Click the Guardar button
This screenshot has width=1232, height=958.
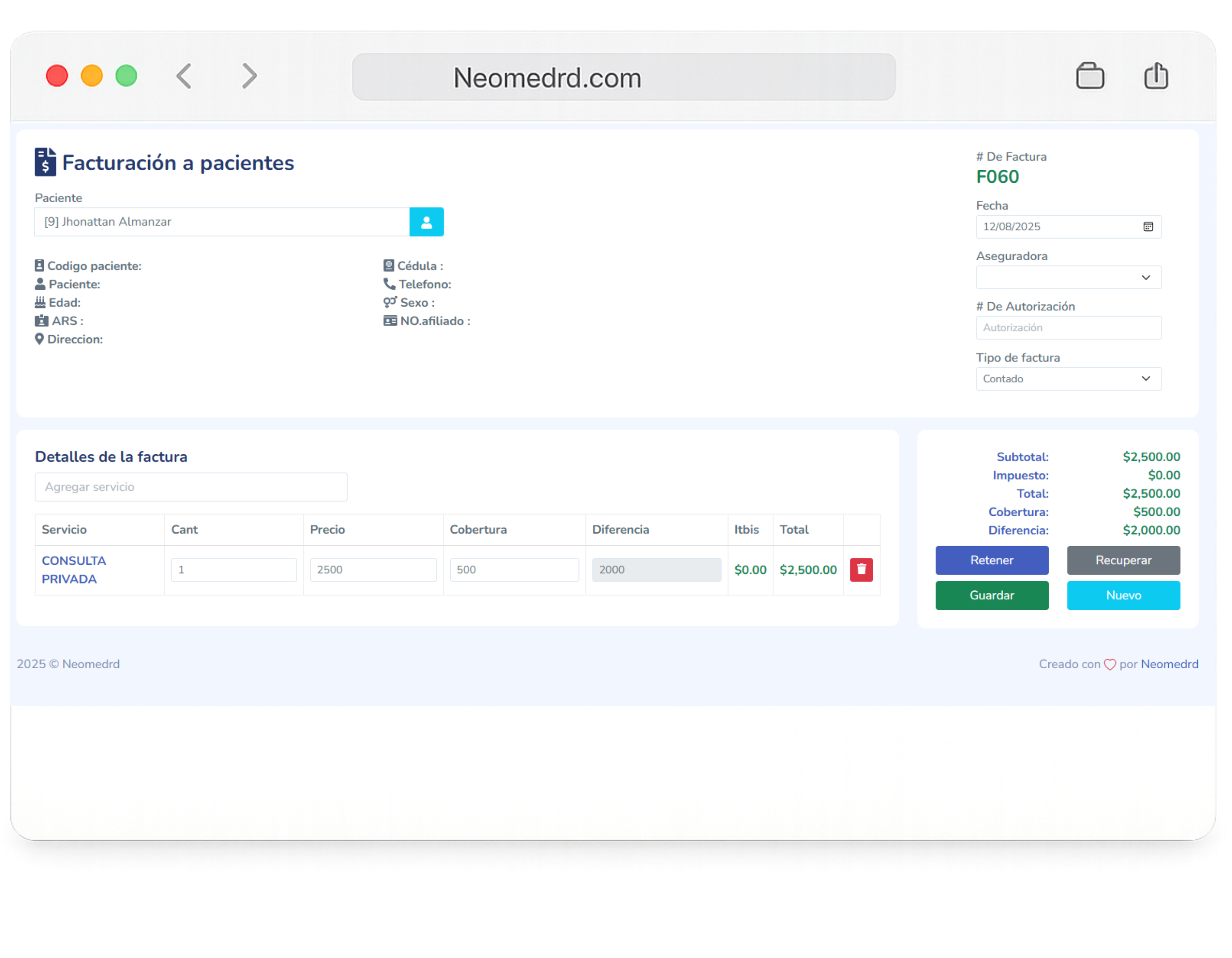(991, 595)
